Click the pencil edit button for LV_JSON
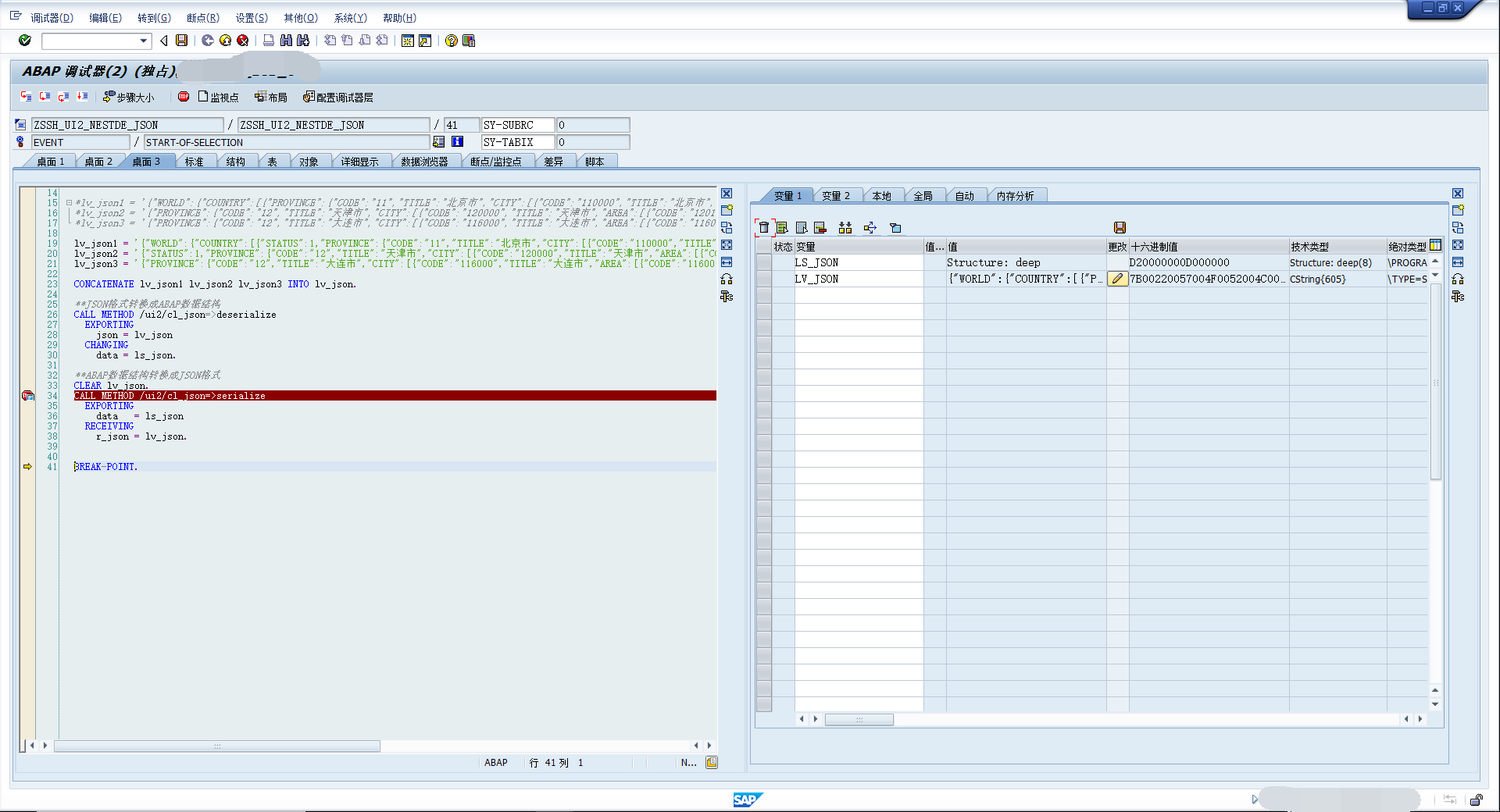 tap(1117, 279)
